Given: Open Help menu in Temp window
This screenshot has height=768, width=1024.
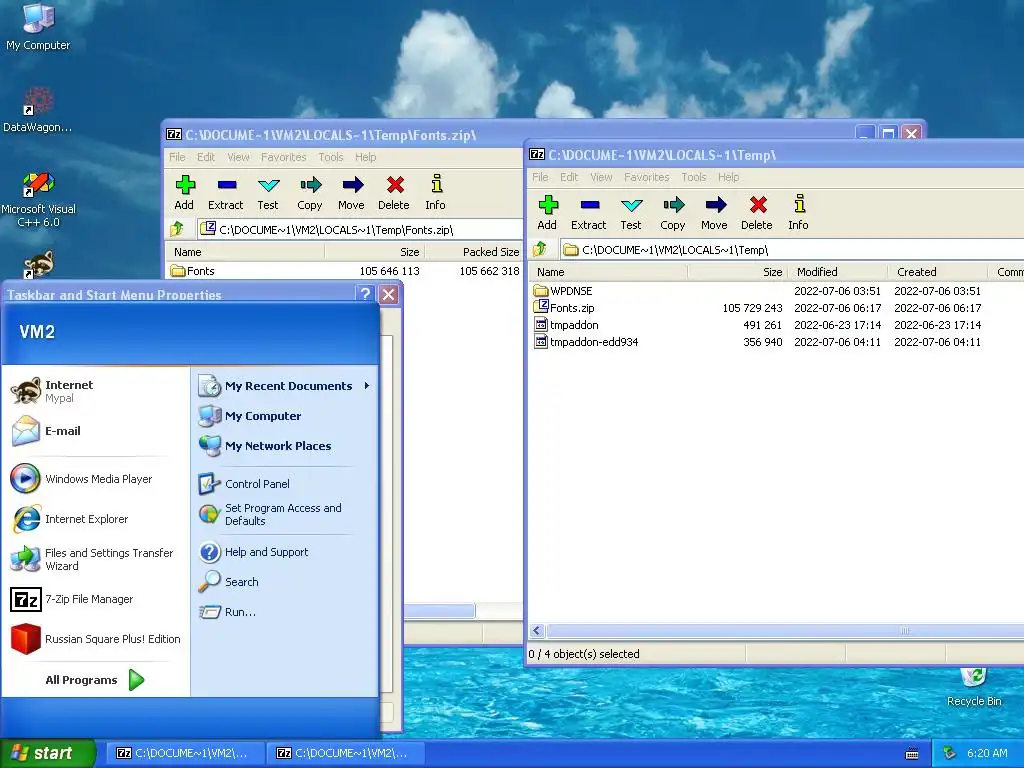Looking at the screenshot, I should [x=728, y=177].
